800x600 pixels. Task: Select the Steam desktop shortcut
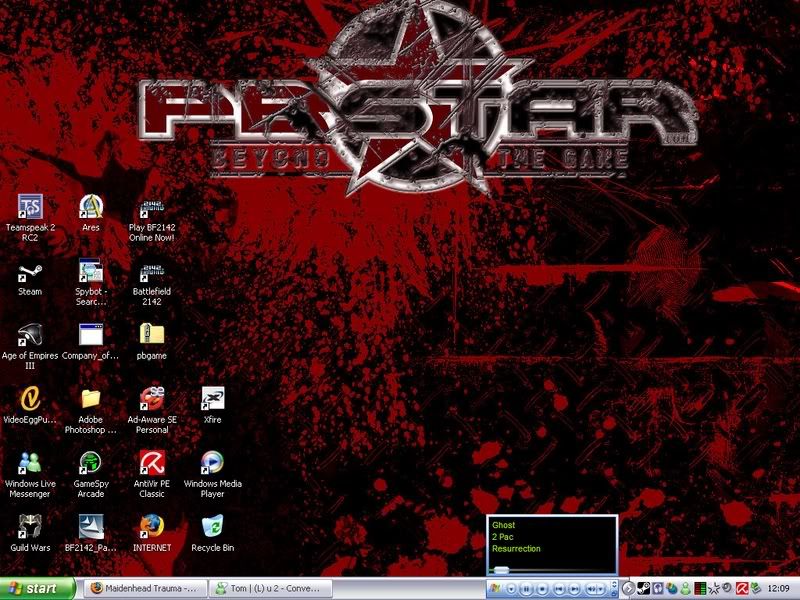coord(30,278)
